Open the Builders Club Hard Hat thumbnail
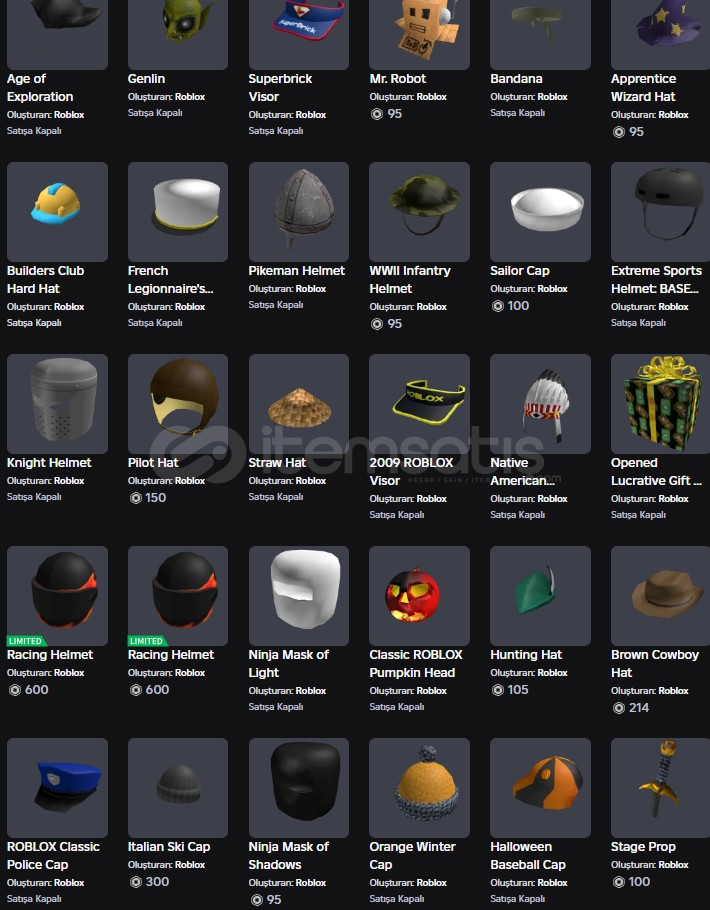 (57, 212)
